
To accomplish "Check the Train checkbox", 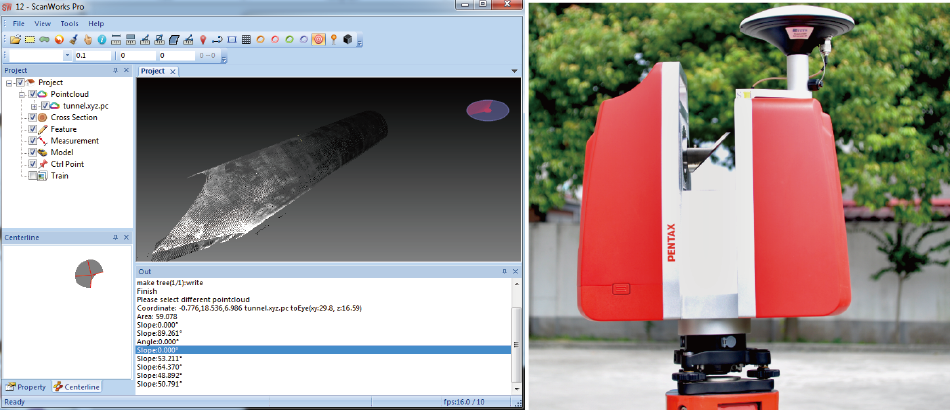I will tap(33, 176).
